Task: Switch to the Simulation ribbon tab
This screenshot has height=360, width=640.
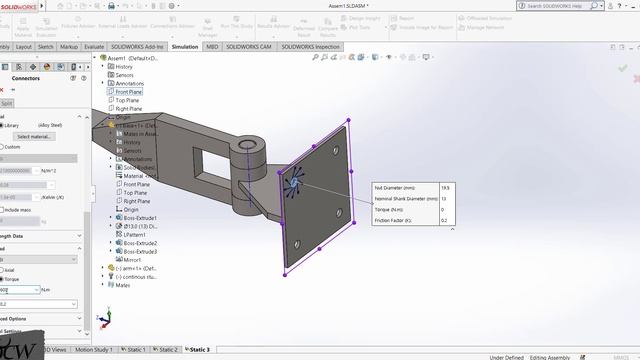Action: tap(184, 47)
